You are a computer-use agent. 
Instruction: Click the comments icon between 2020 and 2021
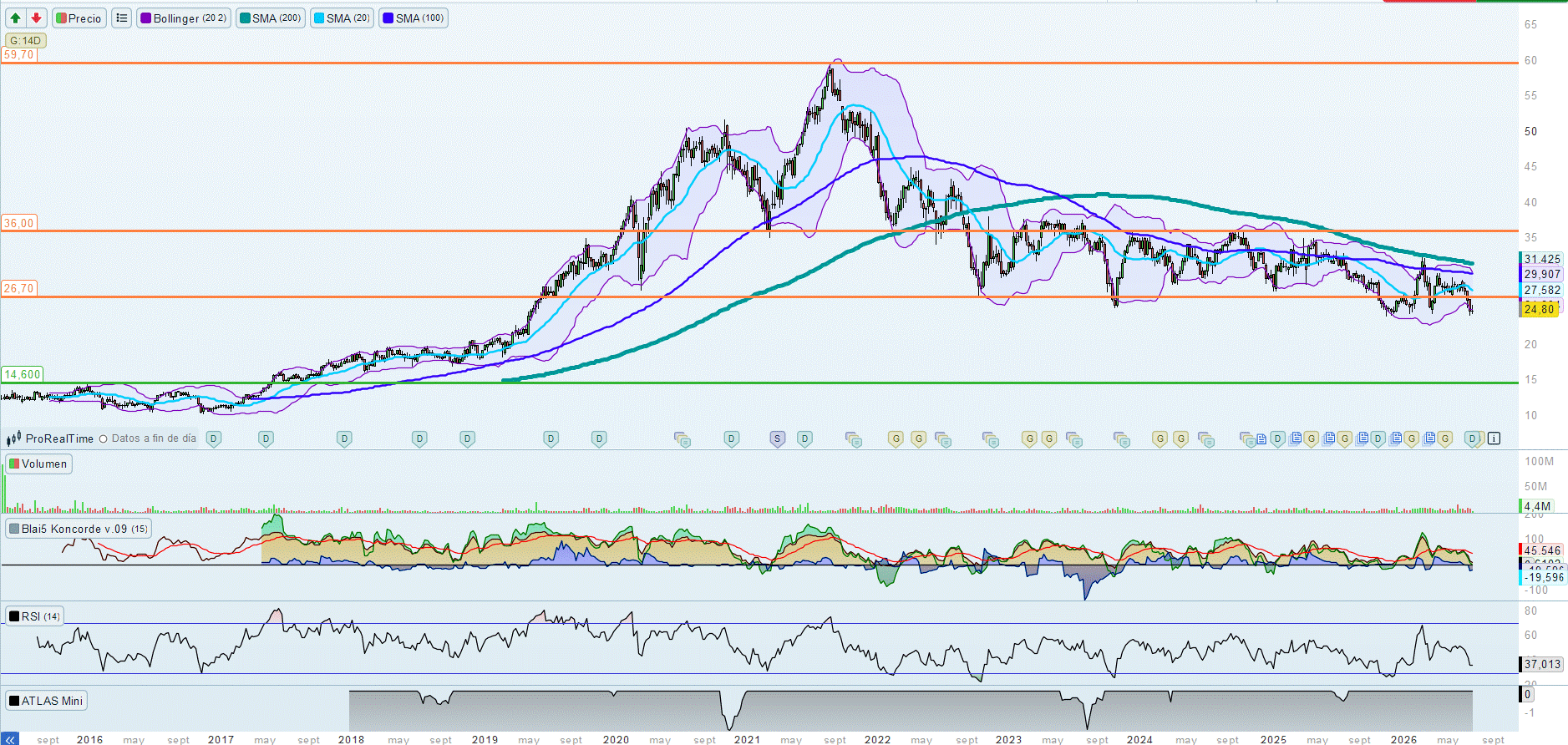click(683, 439)
